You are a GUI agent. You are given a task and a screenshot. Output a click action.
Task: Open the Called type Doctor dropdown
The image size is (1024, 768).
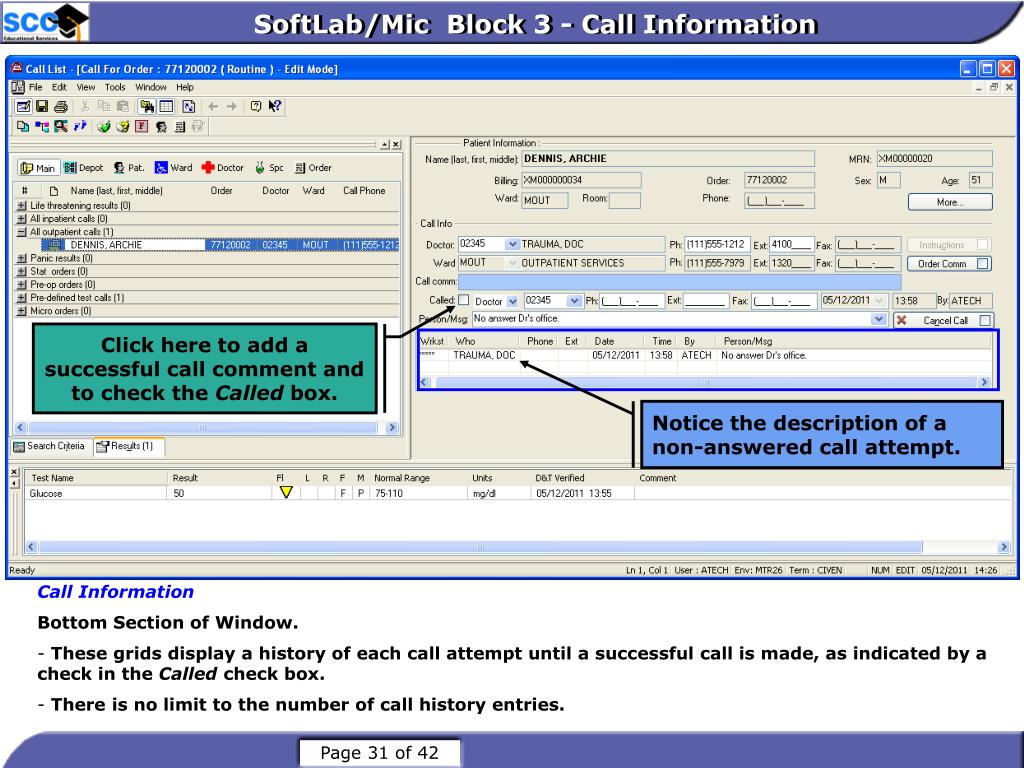tap(513, 301)
